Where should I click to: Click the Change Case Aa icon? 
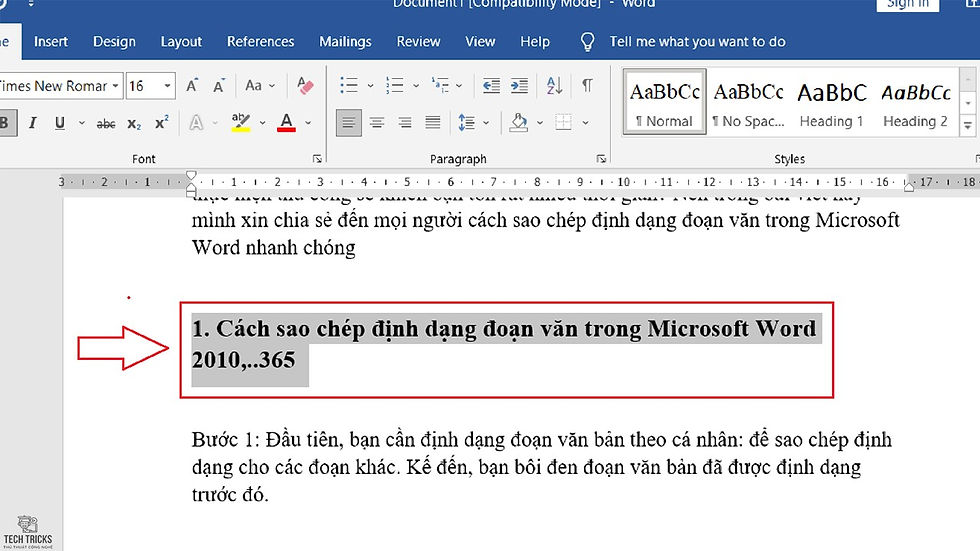tap(254, 86)
